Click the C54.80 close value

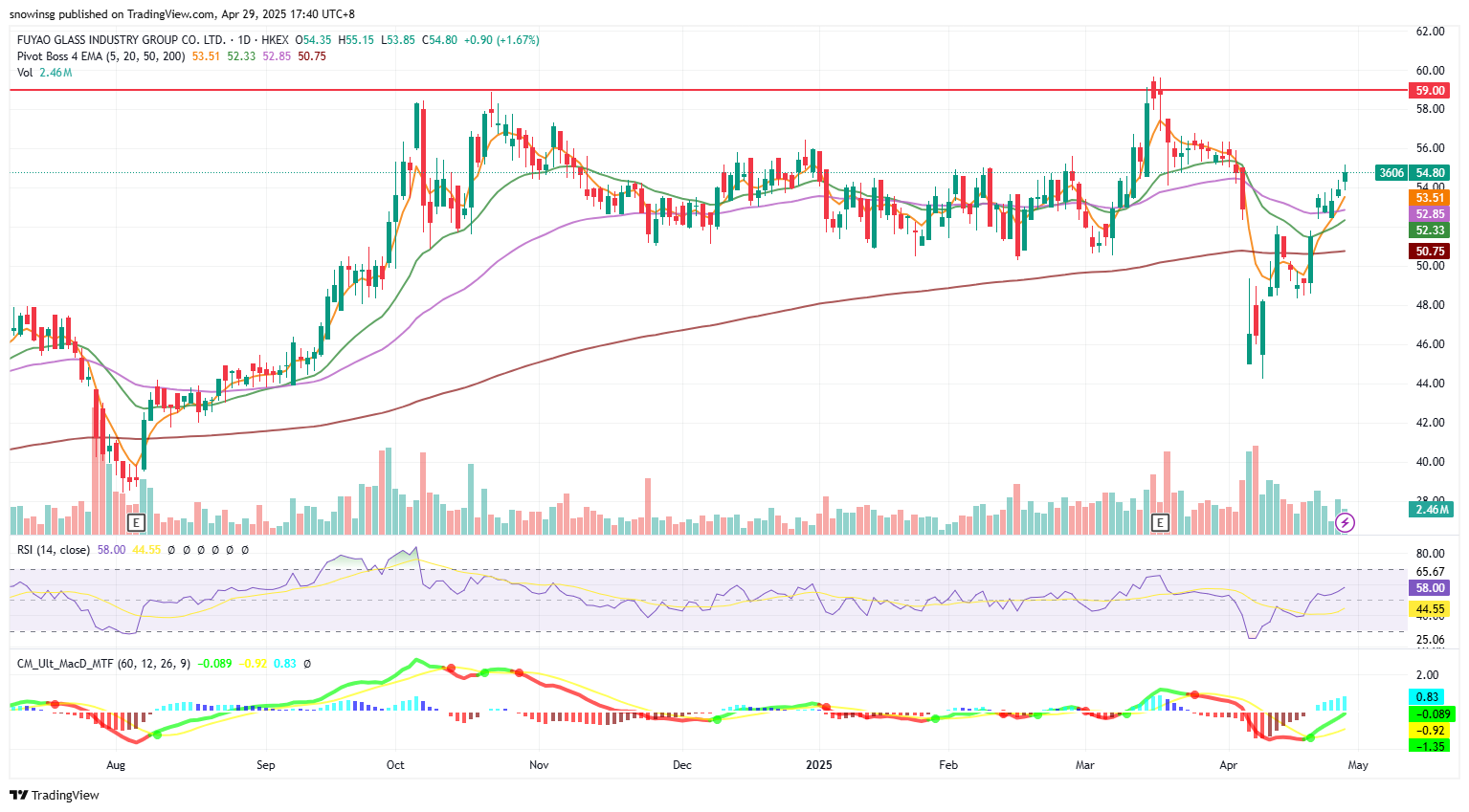439,40
